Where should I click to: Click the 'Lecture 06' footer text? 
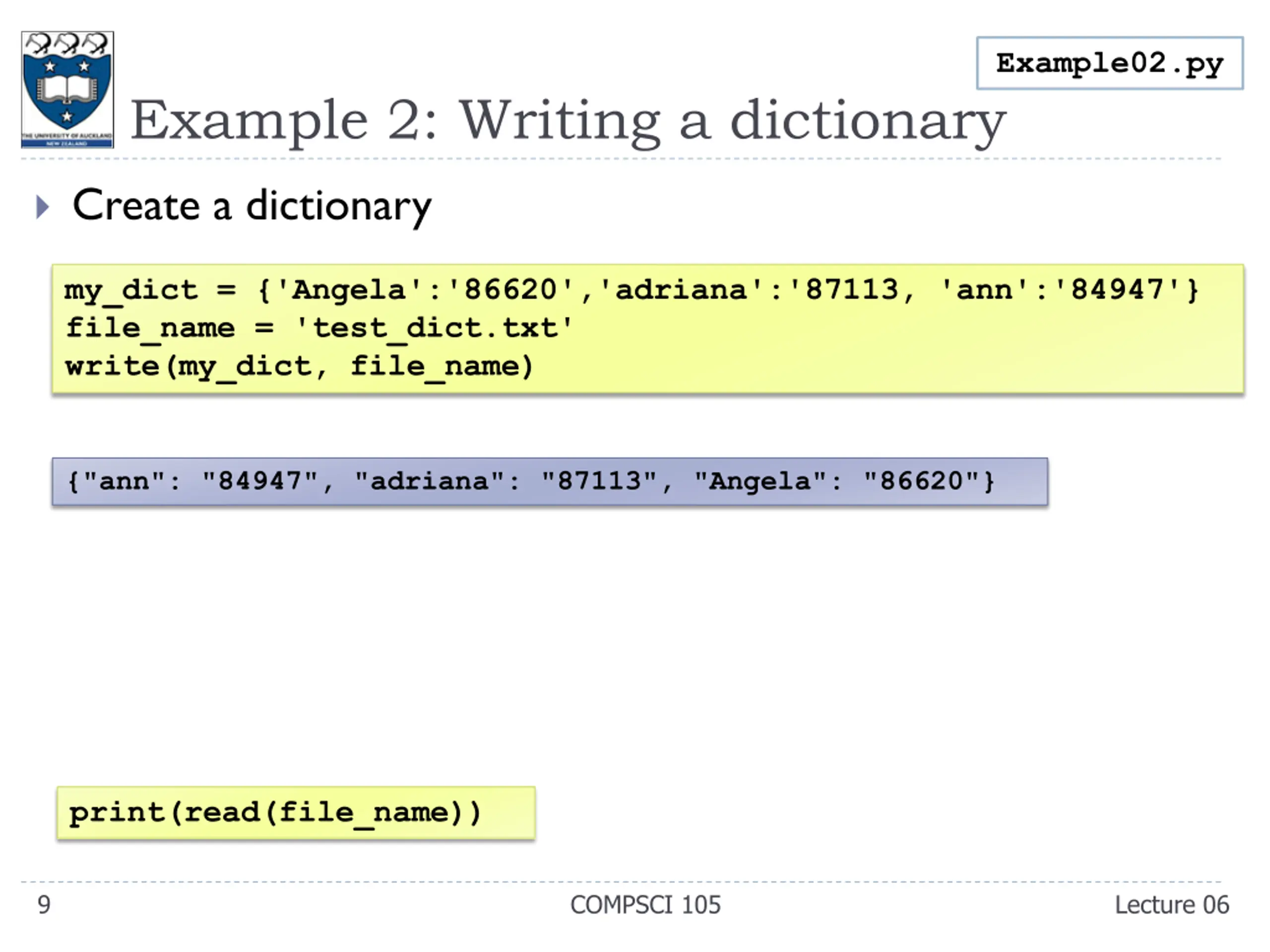coord(1172,905)
